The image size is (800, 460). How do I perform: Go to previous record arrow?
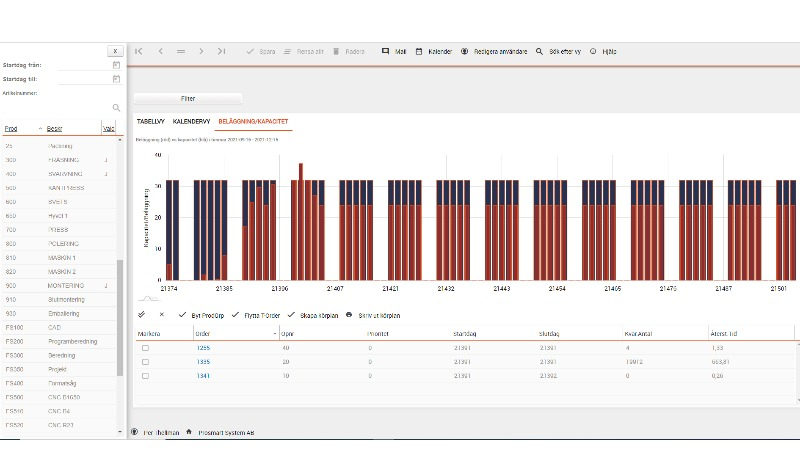pos(161,51)
